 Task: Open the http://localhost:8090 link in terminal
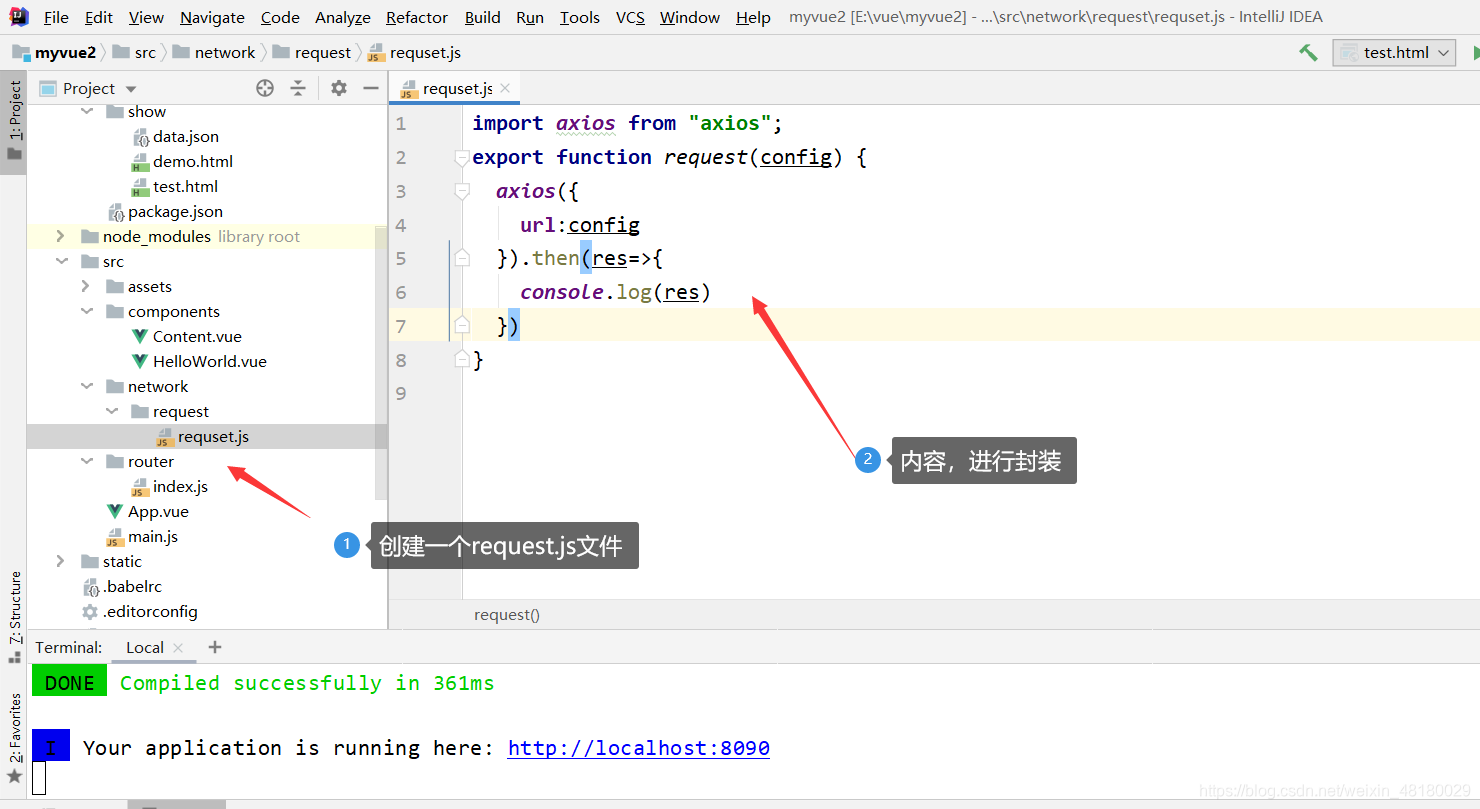tap(639, 748)
